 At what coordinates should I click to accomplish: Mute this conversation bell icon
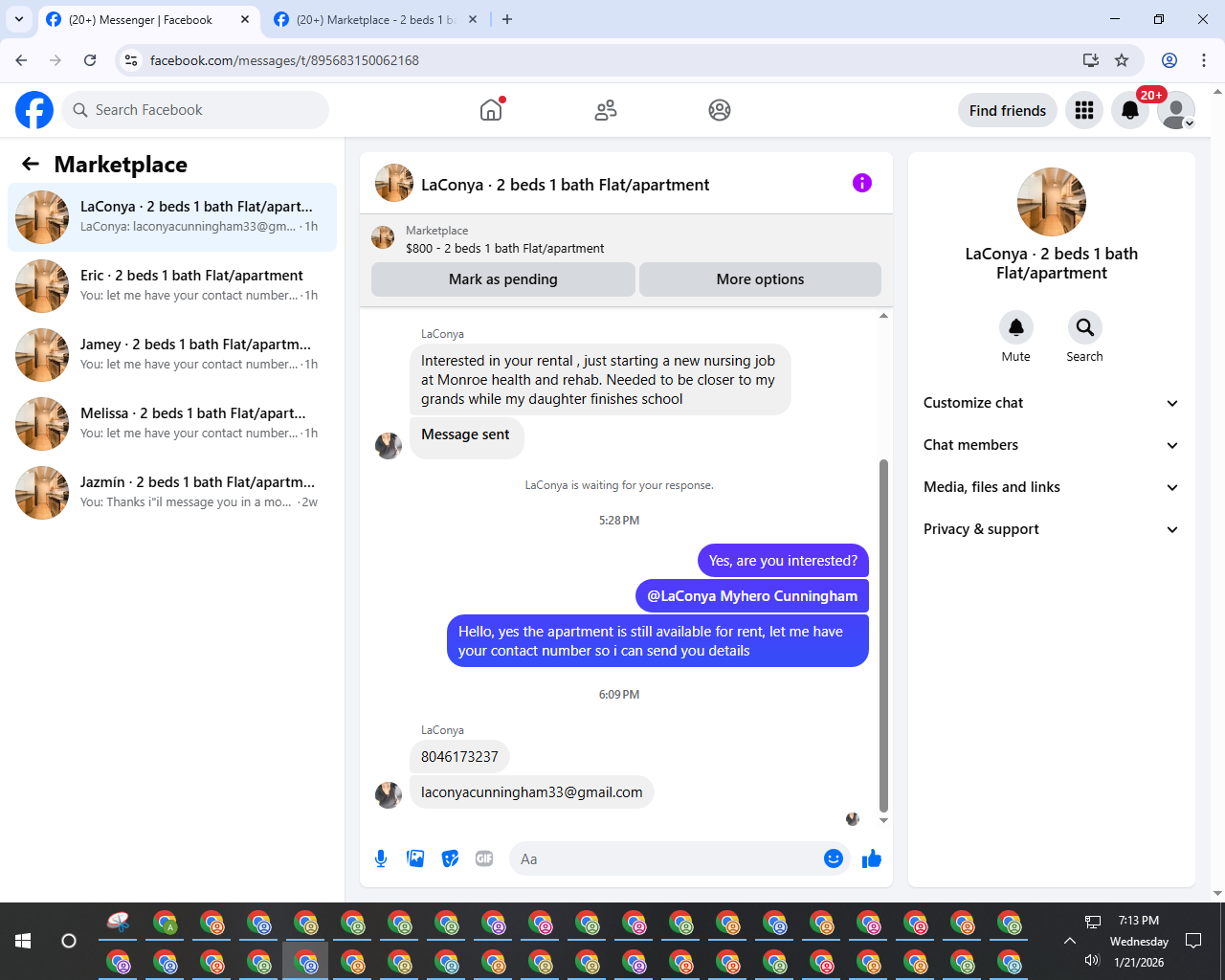point(1016,327)
